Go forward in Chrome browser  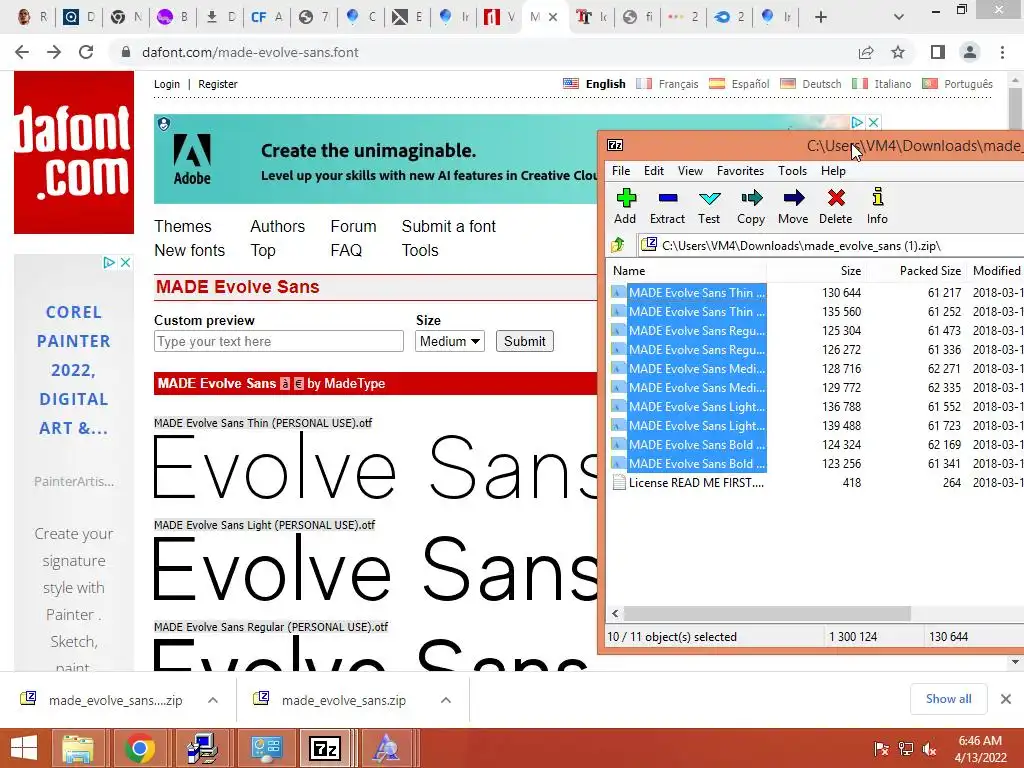coord(54,52)
